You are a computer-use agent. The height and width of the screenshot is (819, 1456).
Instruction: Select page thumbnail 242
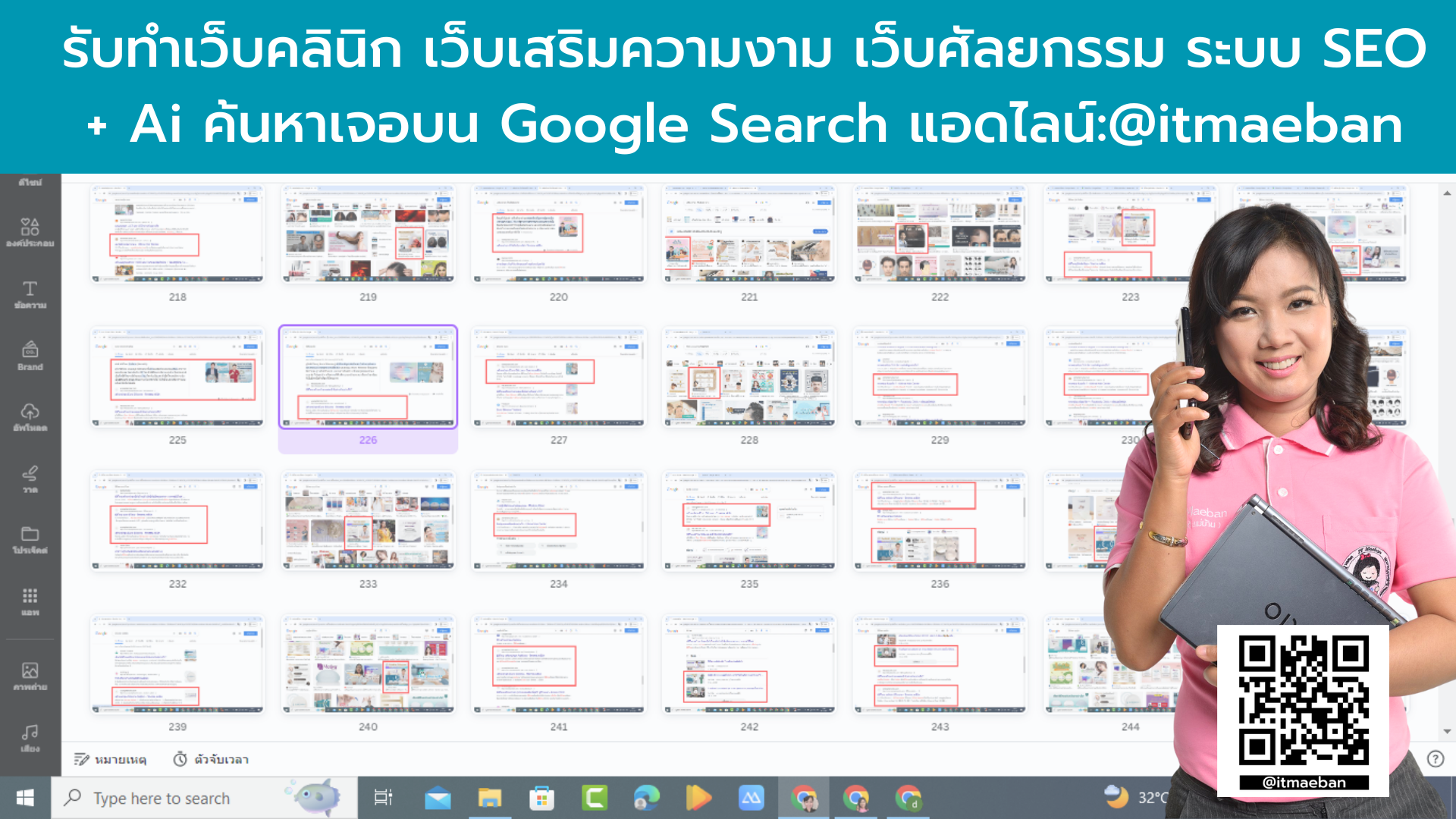point(749,664)
